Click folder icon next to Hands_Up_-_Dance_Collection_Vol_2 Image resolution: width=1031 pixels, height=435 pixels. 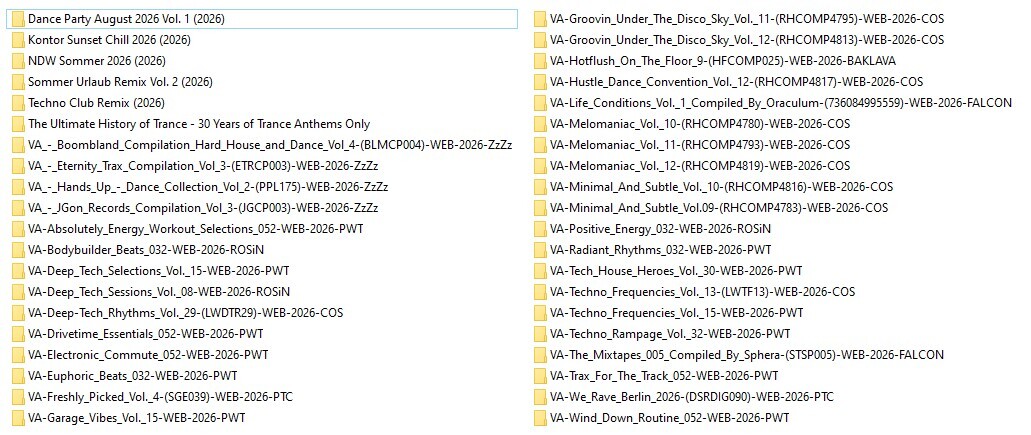tap(18, 187)
